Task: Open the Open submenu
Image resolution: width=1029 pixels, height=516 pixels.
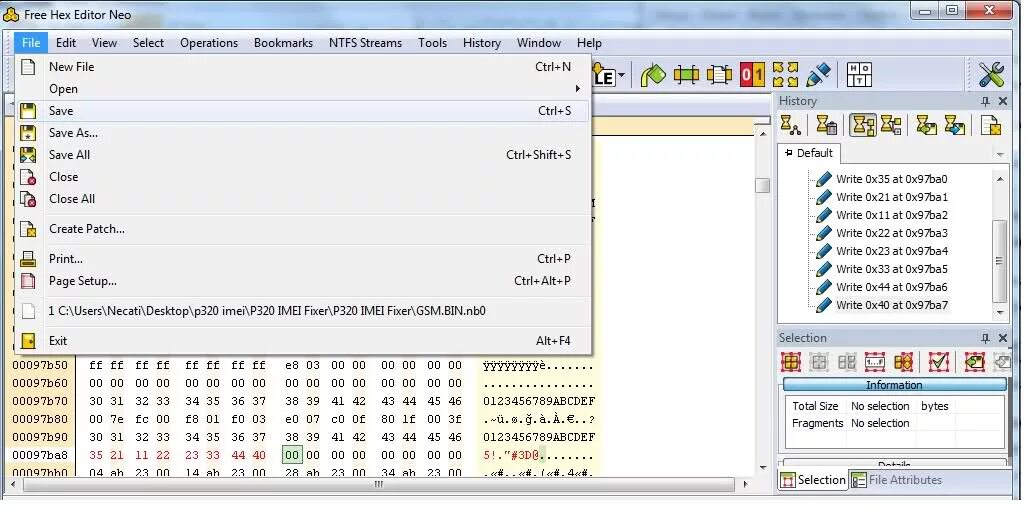Action: (303, 89)
